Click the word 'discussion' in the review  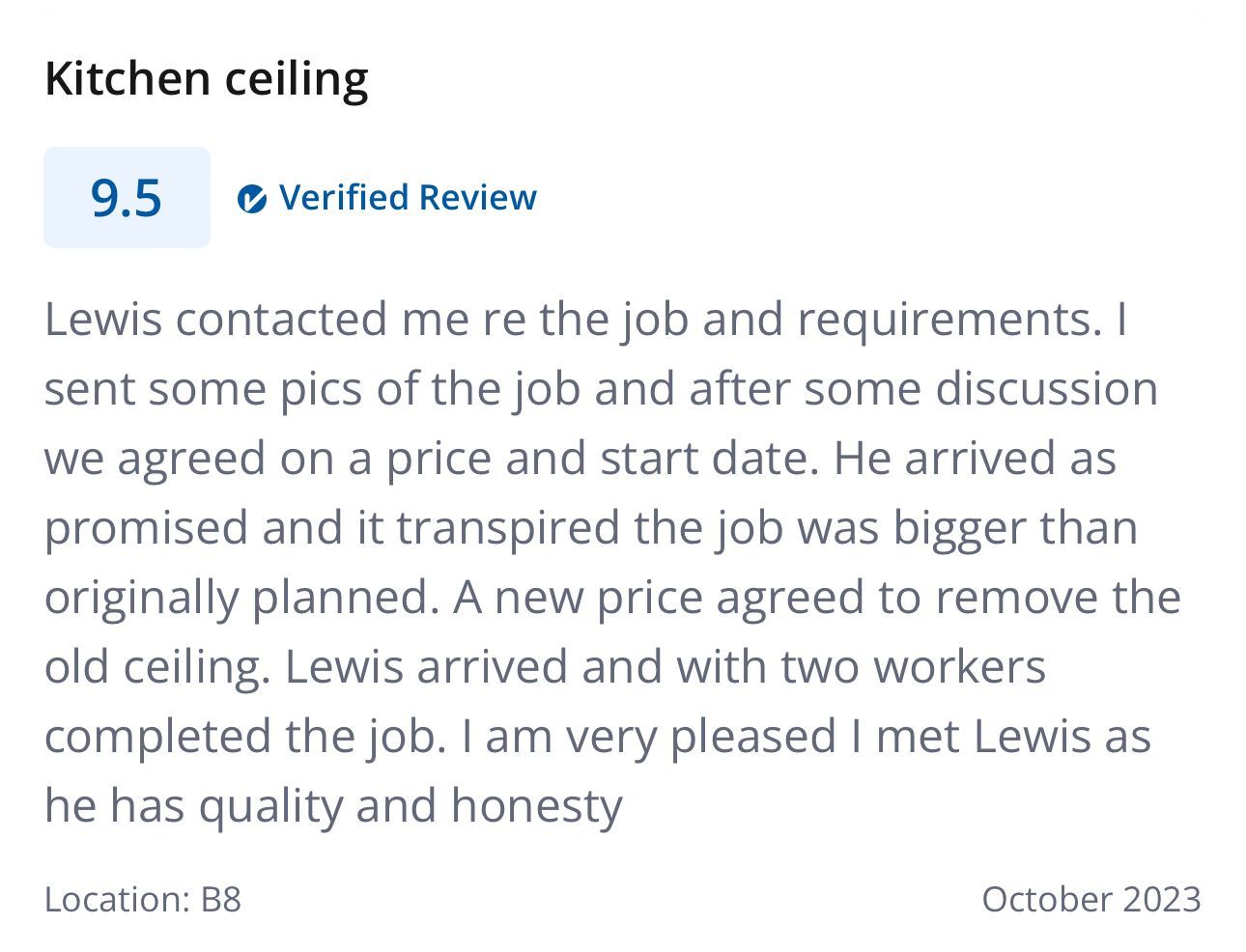click(1046, 389)
